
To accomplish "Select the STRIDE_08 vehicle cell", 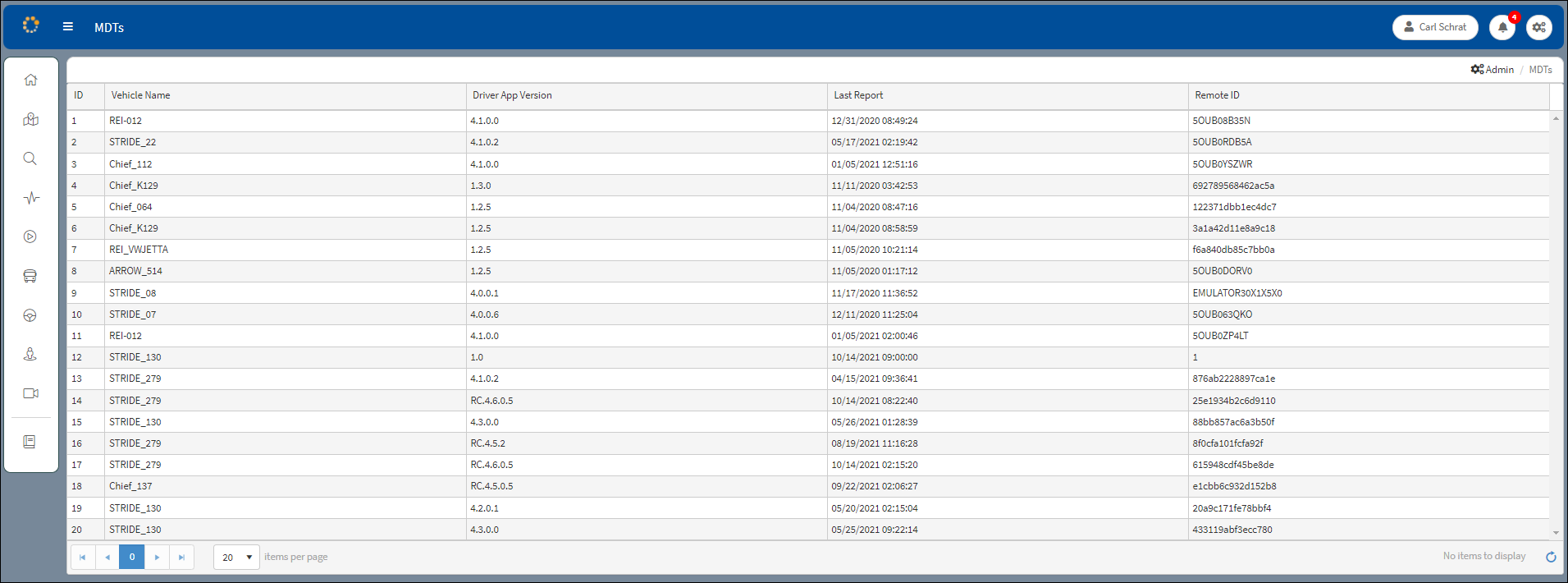I will click(x=285, y=293).
